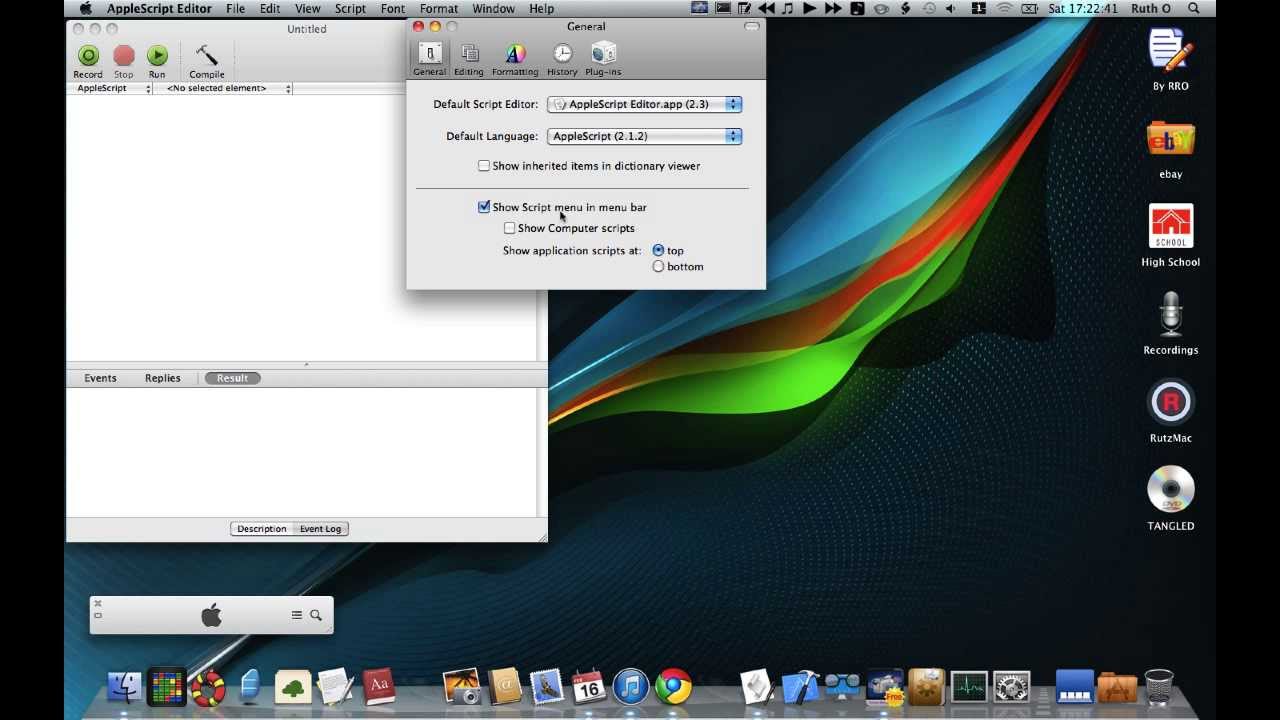Click the Event Log button
Viewport: 1280px width, 720px height.
click(321, 529)
